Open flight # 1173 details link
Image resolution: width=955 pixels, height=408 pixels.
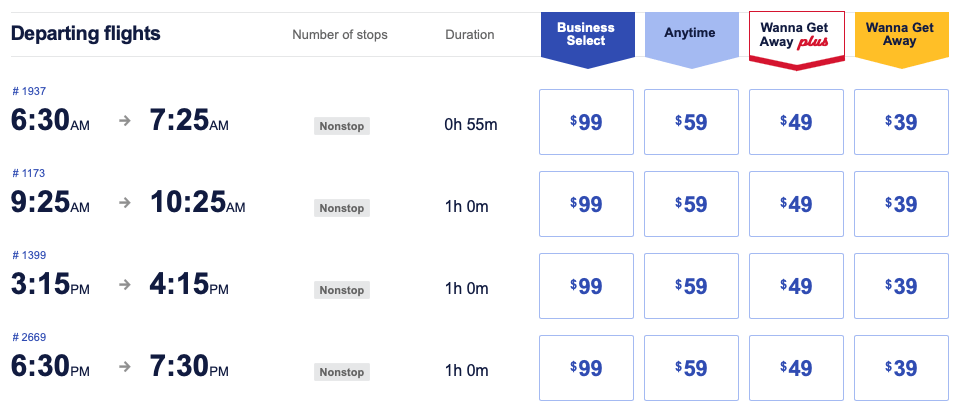pyautogui.click(x=29, y=174)
